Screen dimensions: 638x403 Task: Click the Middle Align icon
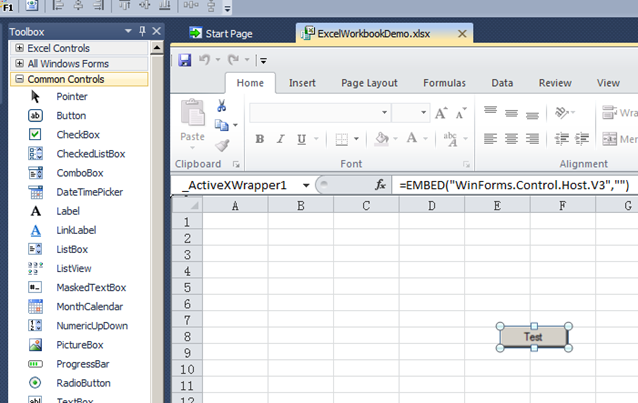coord(511,113)
